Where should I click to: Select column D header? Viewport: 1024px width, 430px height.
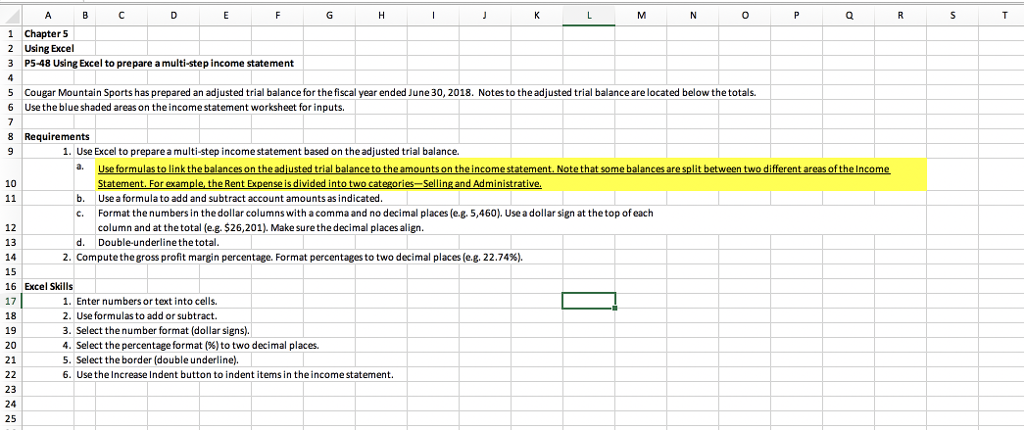click(x=173, y=18)
